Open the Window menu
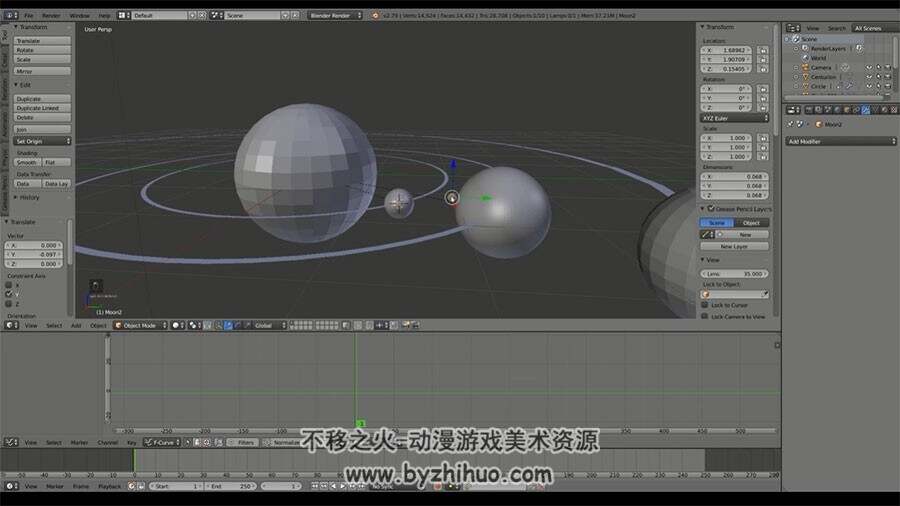Screen dimensions: 900x506 [79, 15]
